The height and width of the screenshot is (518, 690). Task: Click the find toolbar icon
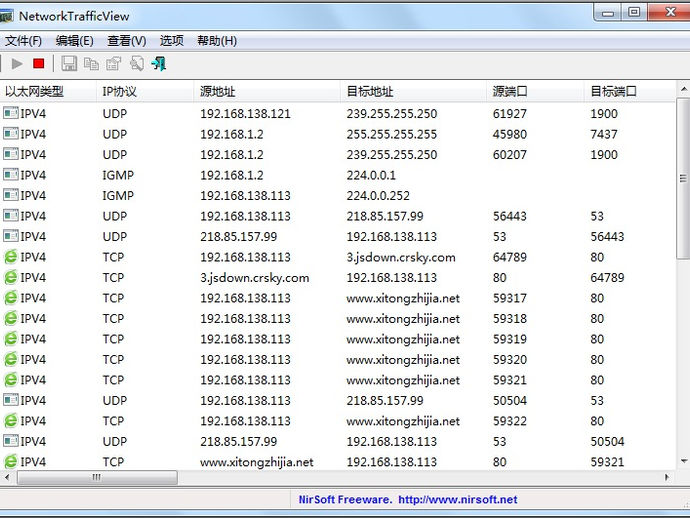137,64
